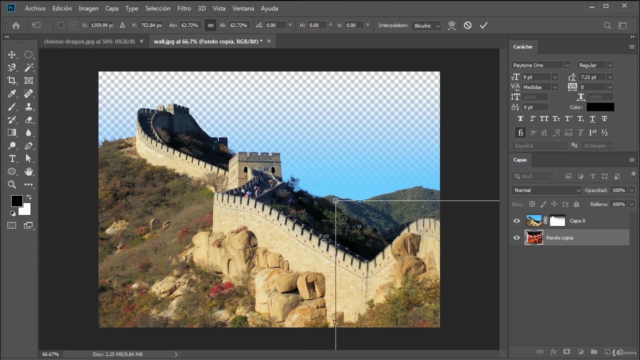
Task: Open the search magnifier in the options bar
Action: tap(607, 25)
